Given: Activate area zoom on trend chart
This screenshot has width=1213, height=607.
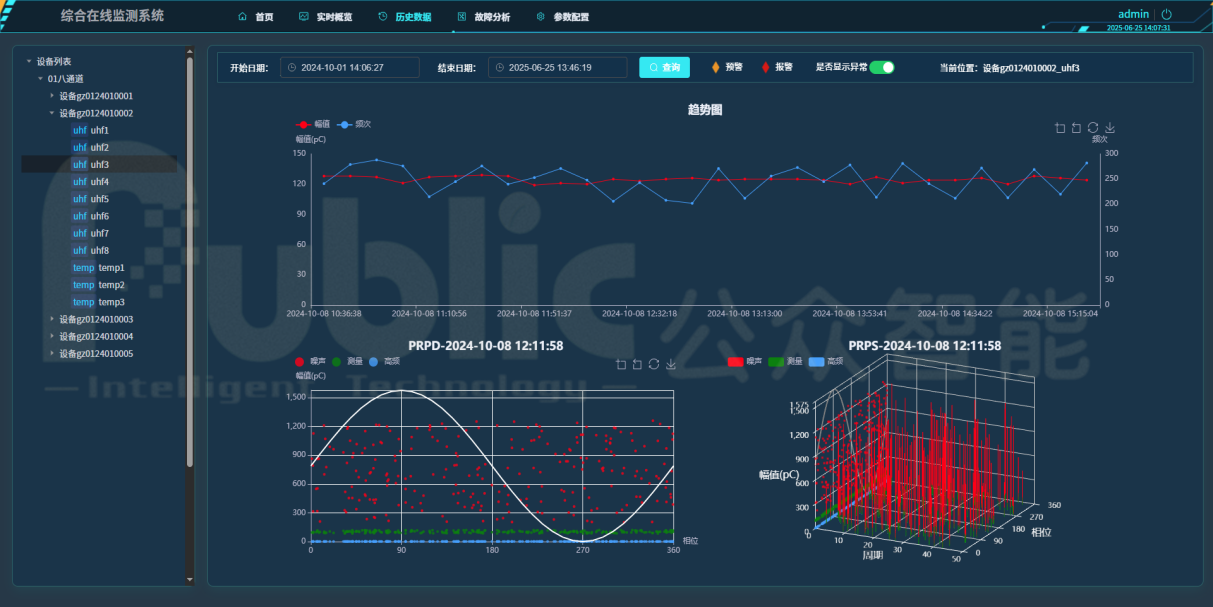Looking at the screenshot, I should pyautogui.click(x=1060, y=128).
